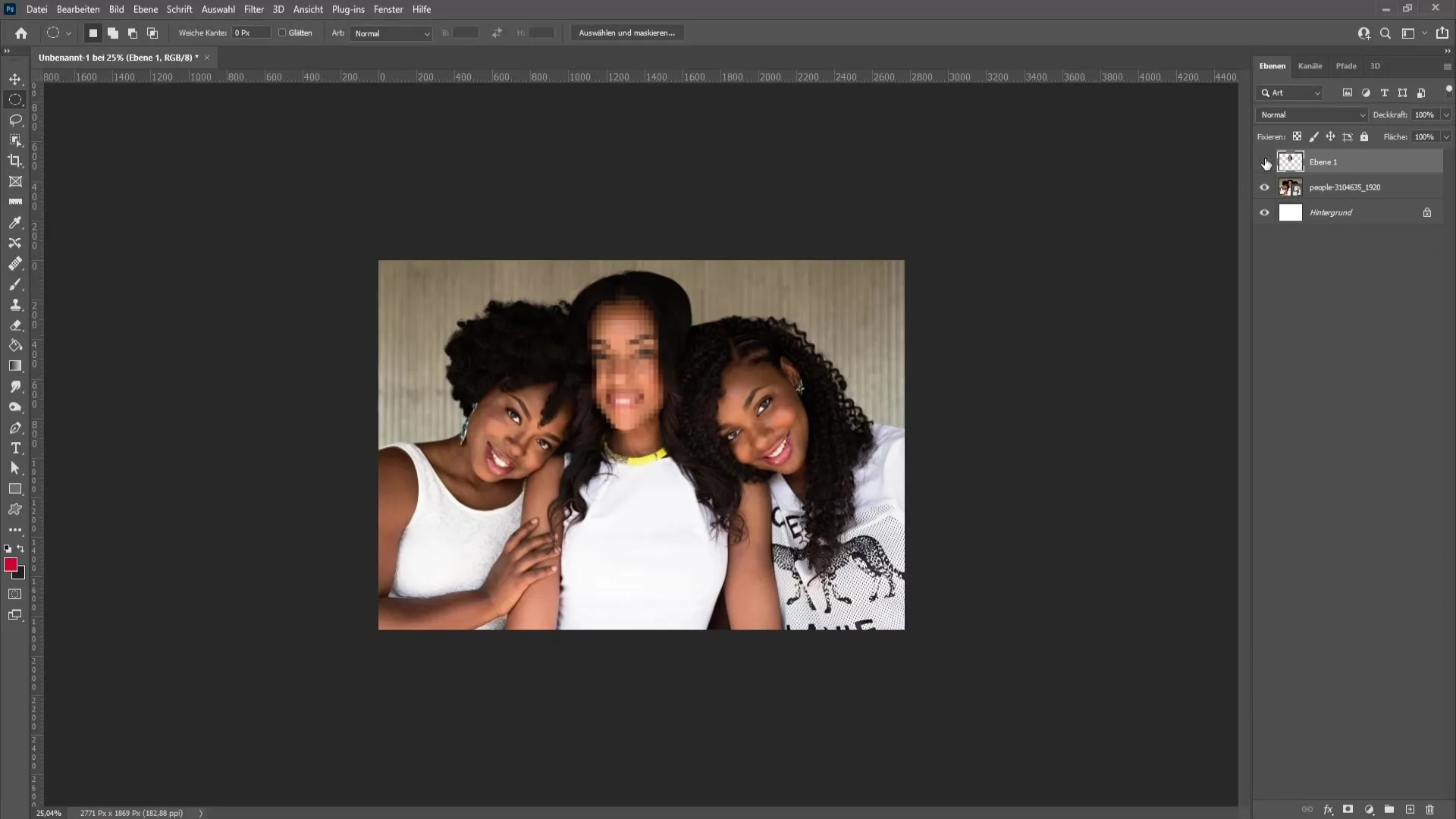Toggle visibility of Hintergrund layer

[x=1264, y=211]
